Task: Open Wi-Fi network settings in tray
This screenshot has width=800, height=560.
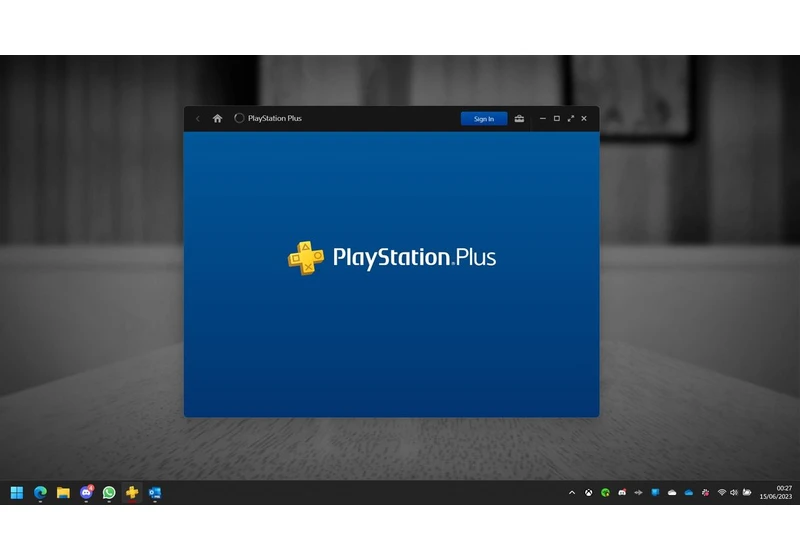Action: click(722, 493)
